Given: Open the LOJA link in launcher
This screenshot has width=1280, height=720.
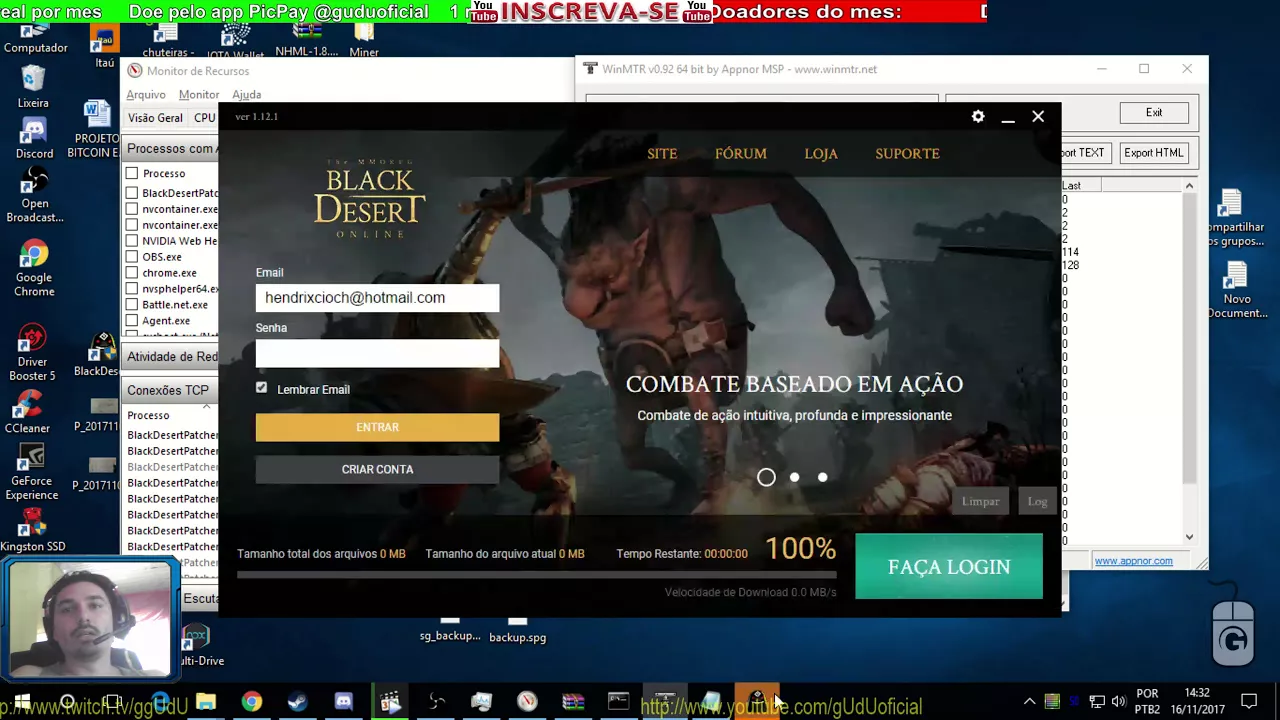Looking at the screenshot, I should [821, 153].
